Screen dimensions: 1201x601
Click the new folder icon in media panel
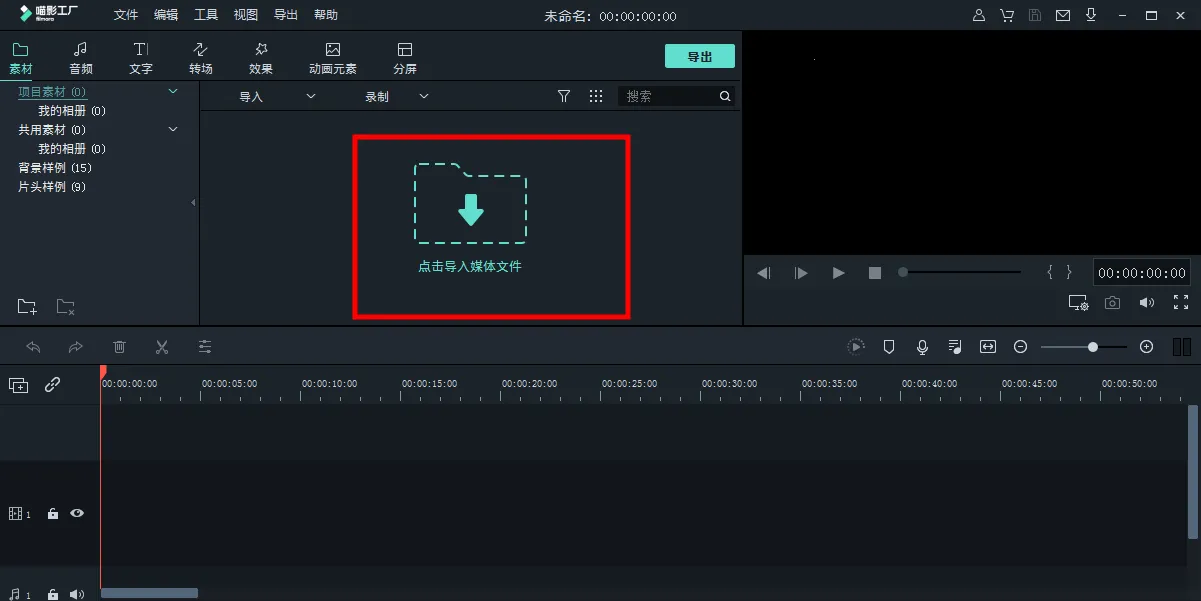[x=27, y=306]
